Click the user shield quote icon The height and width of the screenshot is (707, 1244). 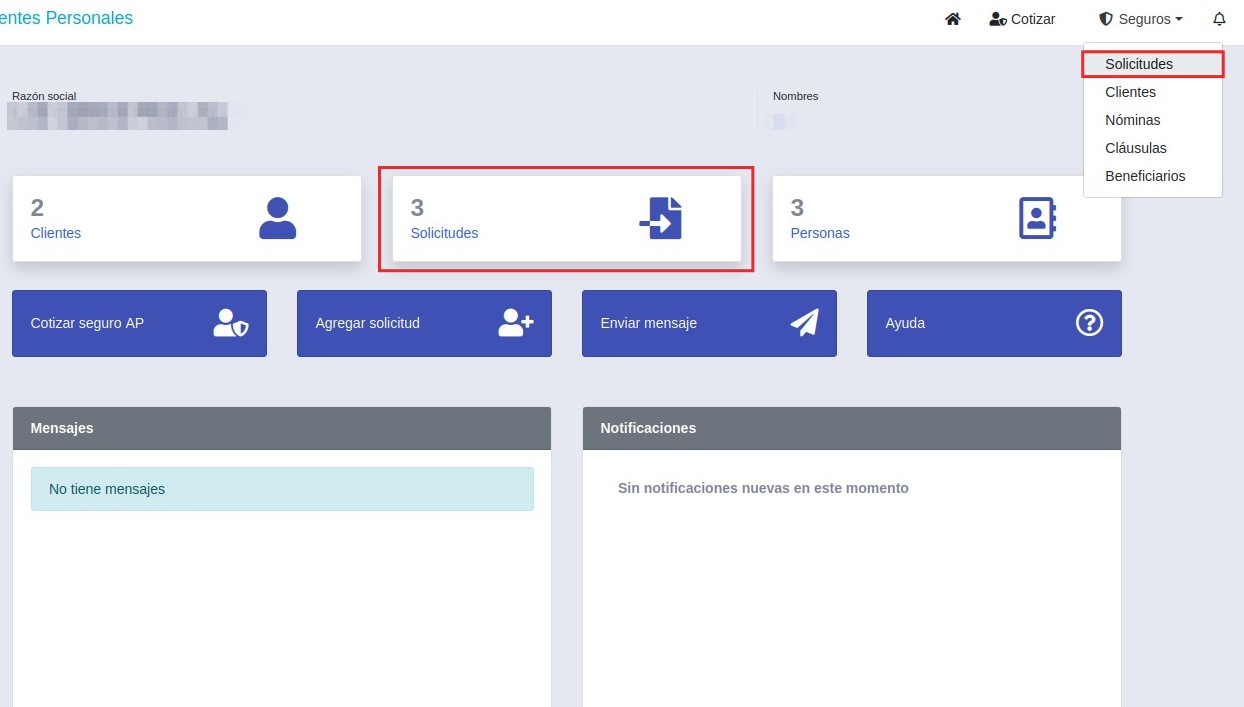coord(231,323)
